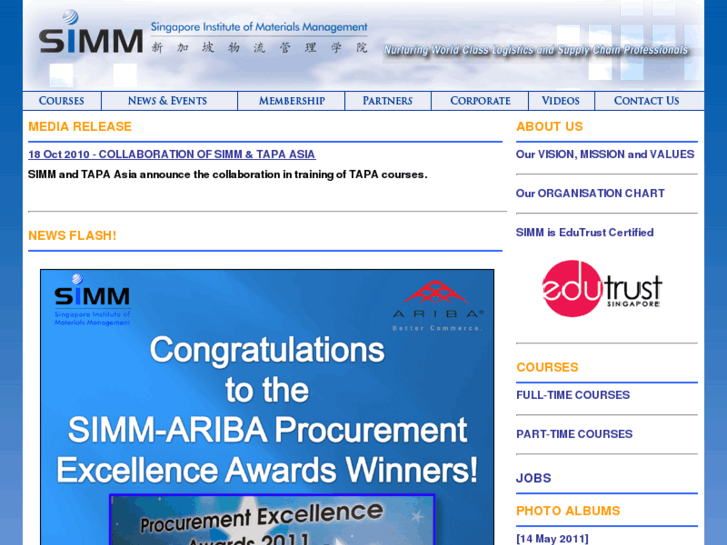Select the Partners menu item

point(388,101)
